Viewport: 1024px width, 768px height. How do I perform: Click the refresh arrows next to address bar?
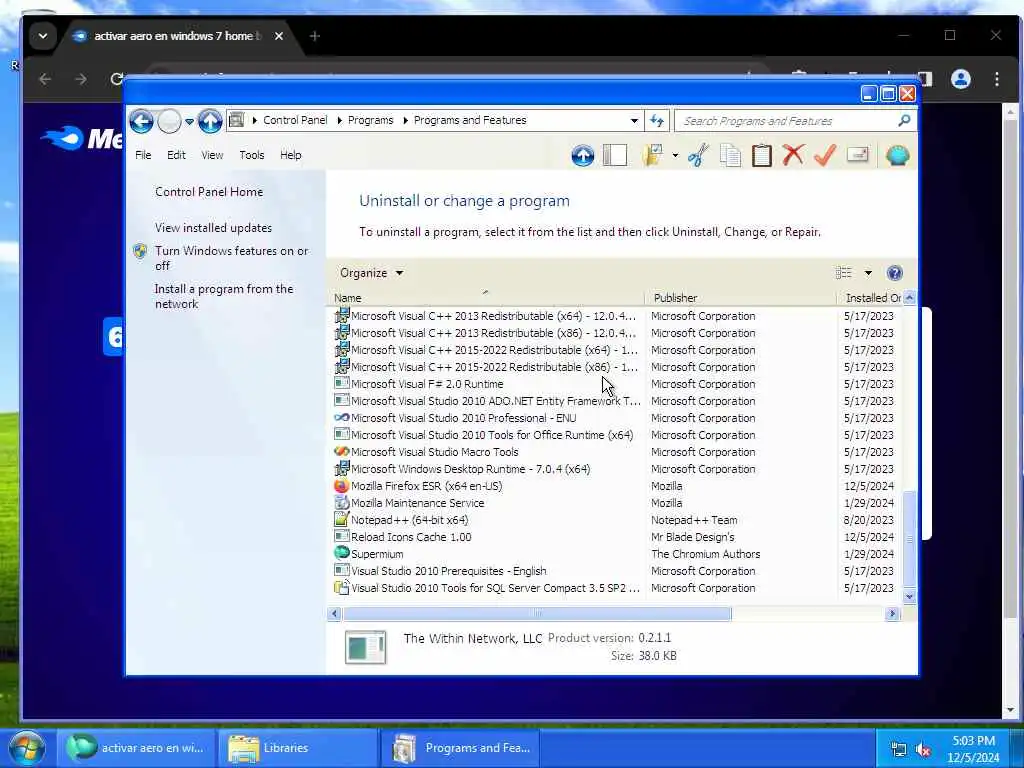[657, 120]
